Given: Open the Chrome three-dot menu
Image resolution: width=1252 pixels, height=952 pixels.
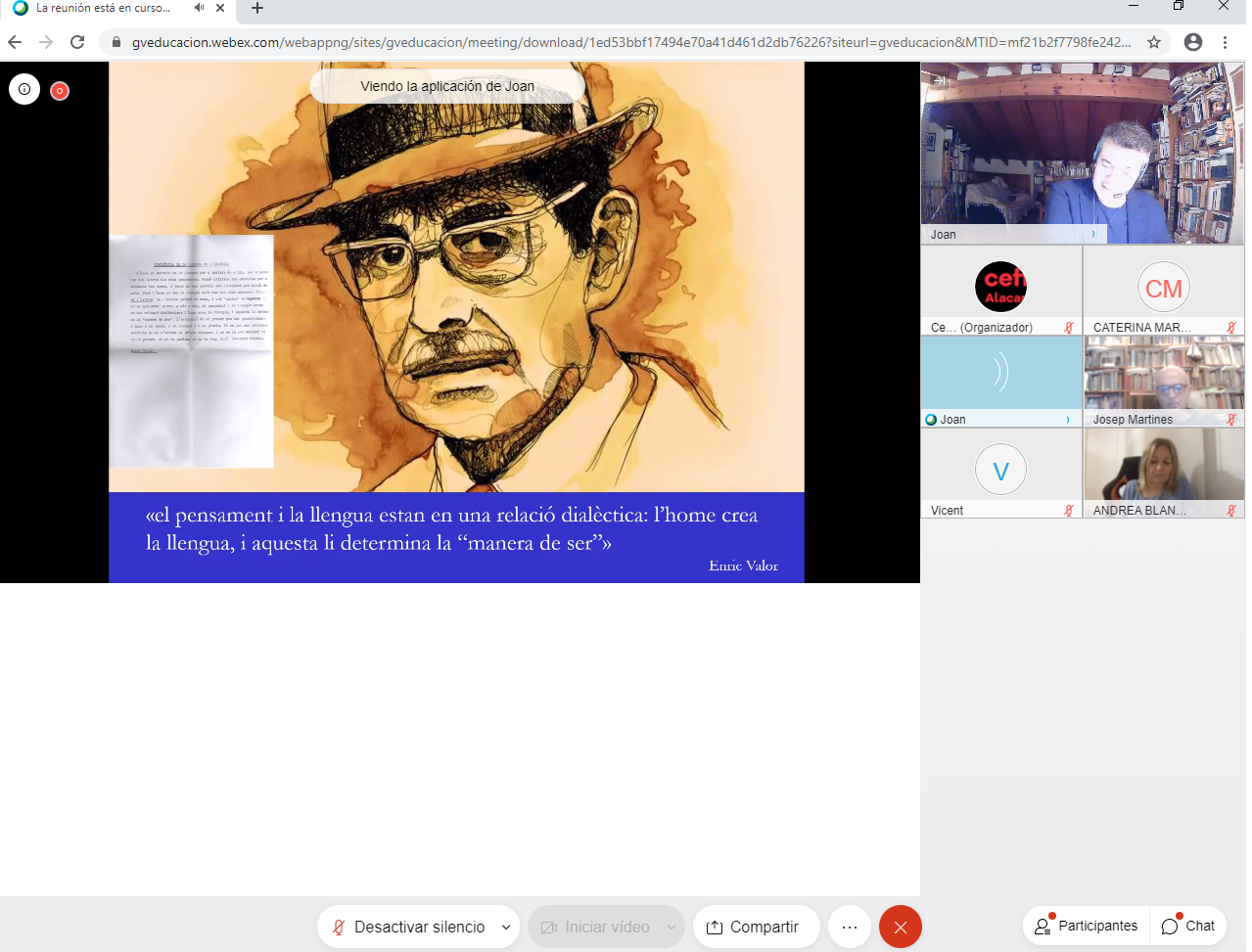Looking at the screenshot, I should (1225, 42).
